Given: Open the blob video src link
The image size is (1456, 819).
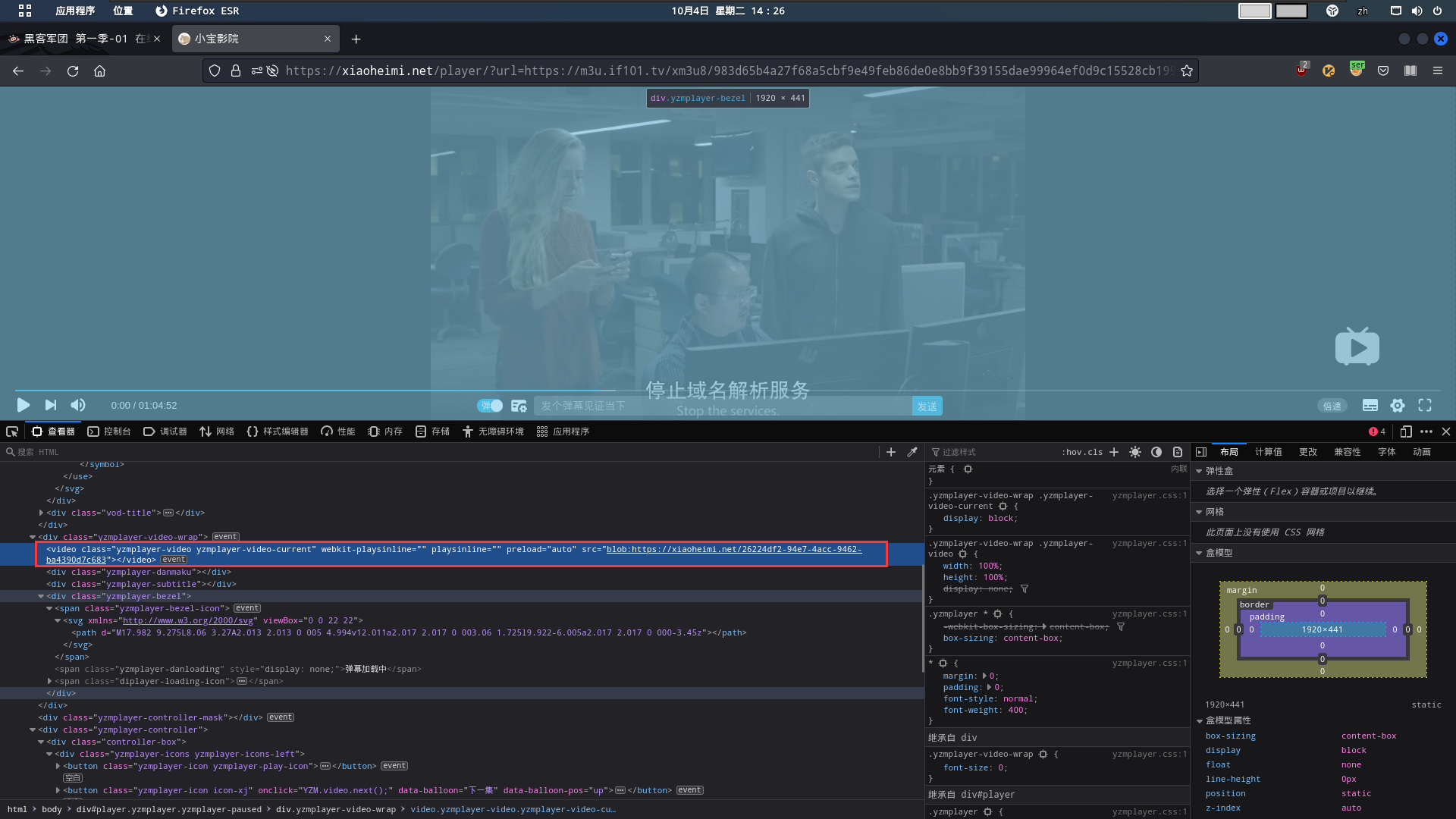Looking at the screenshot, I should (734, 549).
